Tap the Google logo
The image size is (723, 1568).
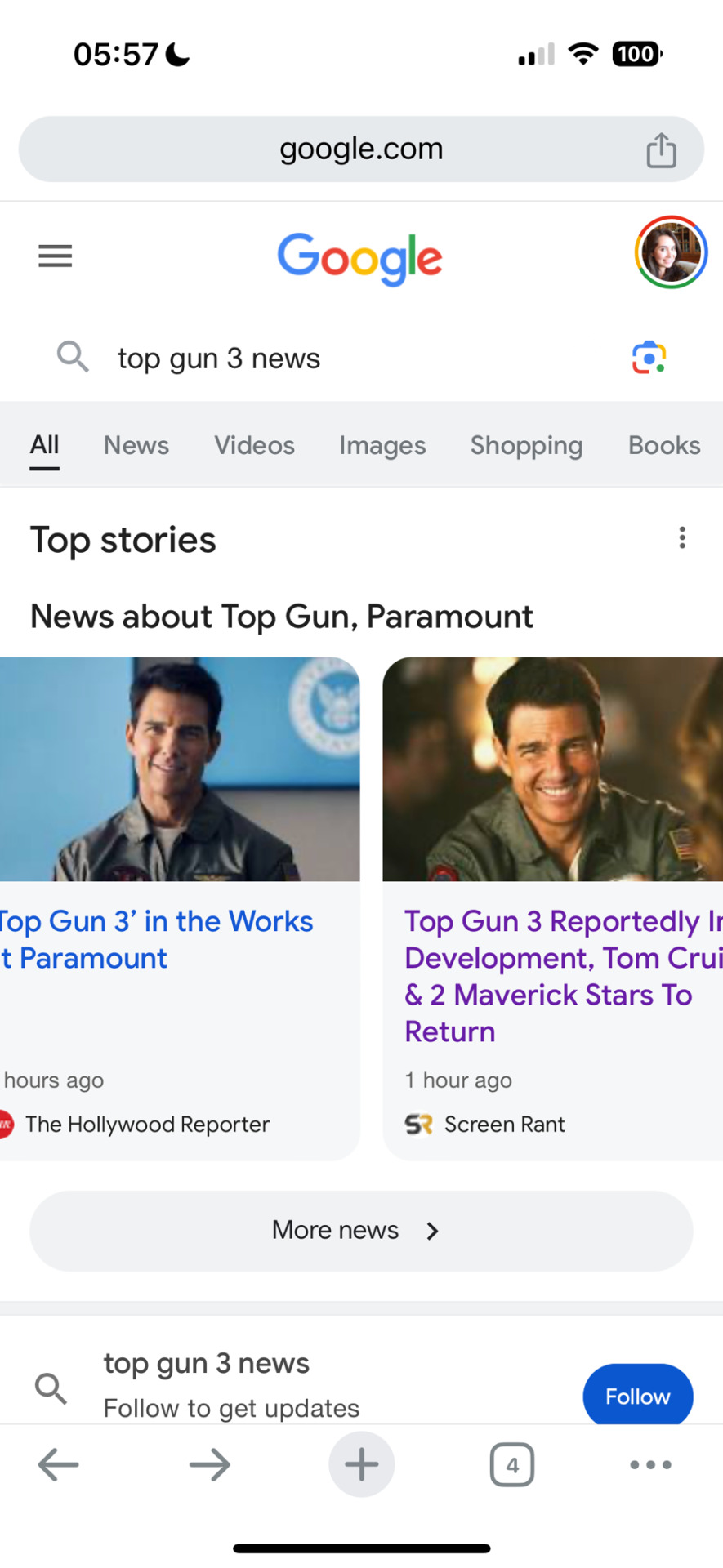coord(360,259)
